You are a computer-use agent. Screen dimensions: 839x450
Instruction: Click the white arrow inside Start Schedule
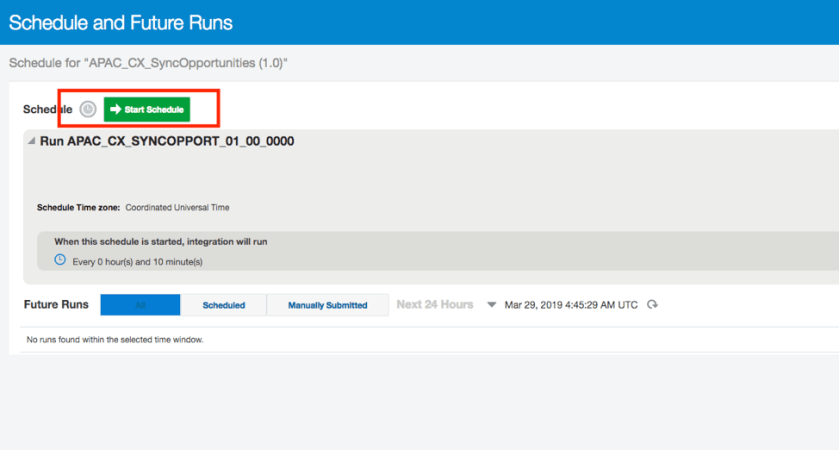click(x=115, y=109)
